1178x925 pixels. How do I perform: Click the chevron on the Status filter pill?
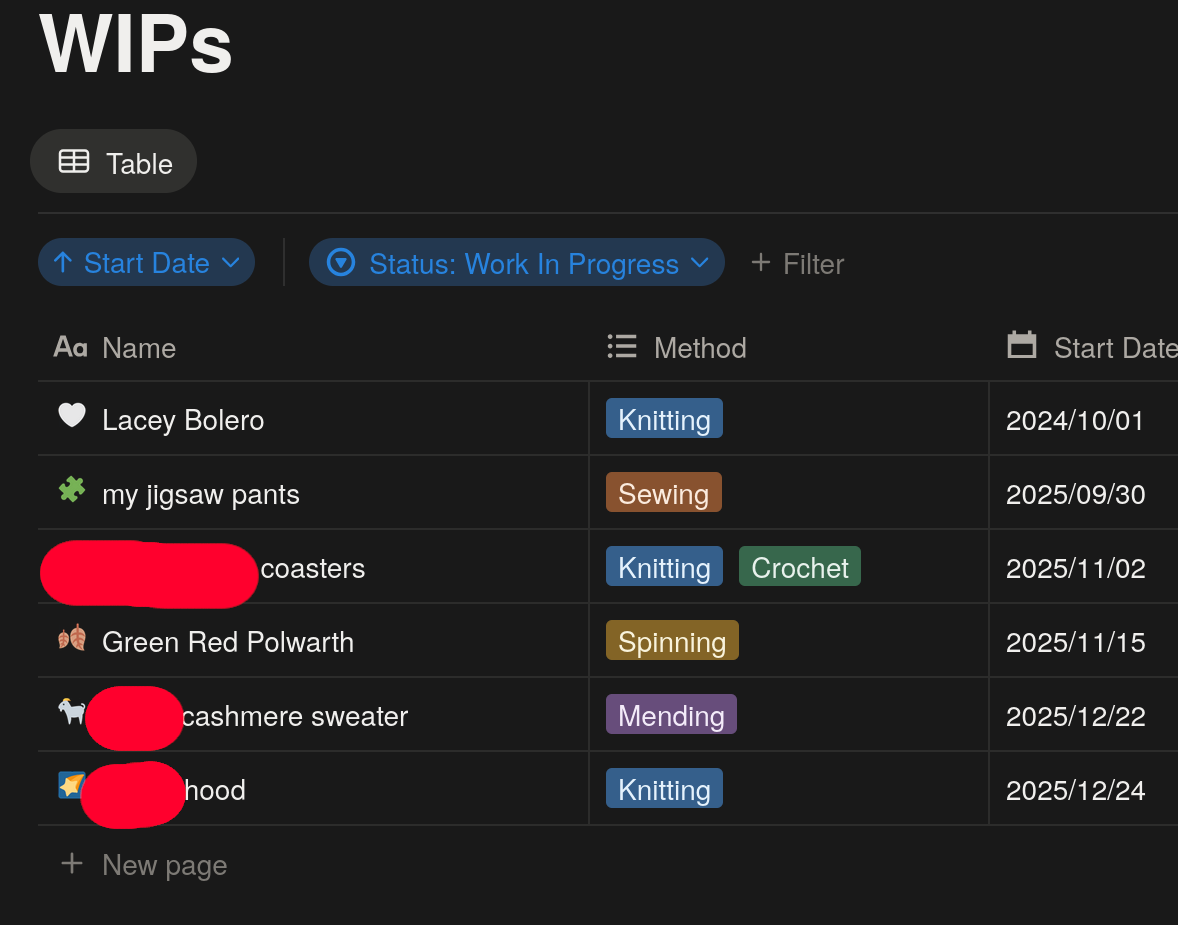700,263
